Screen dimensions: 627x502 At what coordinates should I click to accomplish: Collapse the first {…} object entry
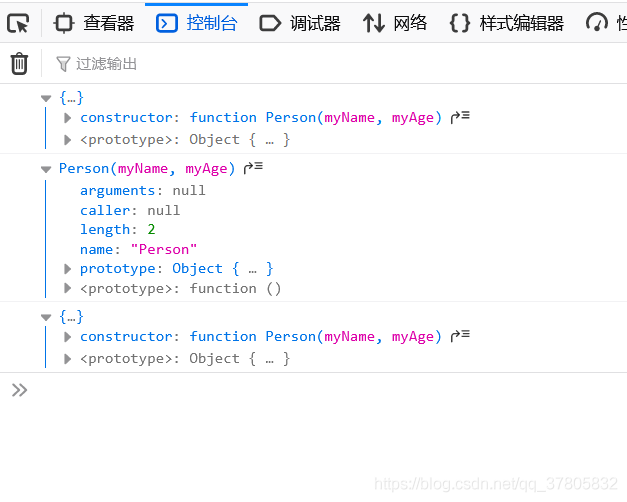coord(46,98)
